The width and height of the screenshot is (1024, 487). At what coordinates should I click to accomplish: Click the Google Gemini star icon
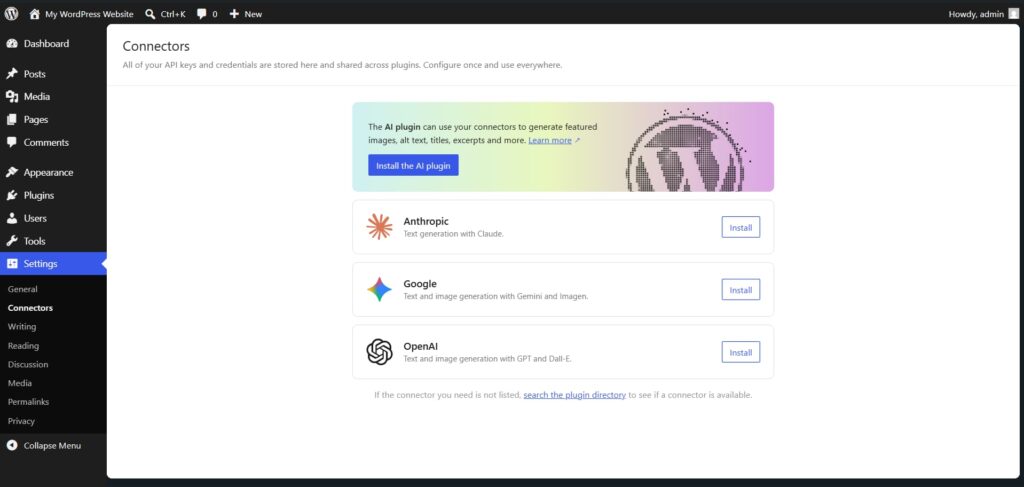click(379, 290)
